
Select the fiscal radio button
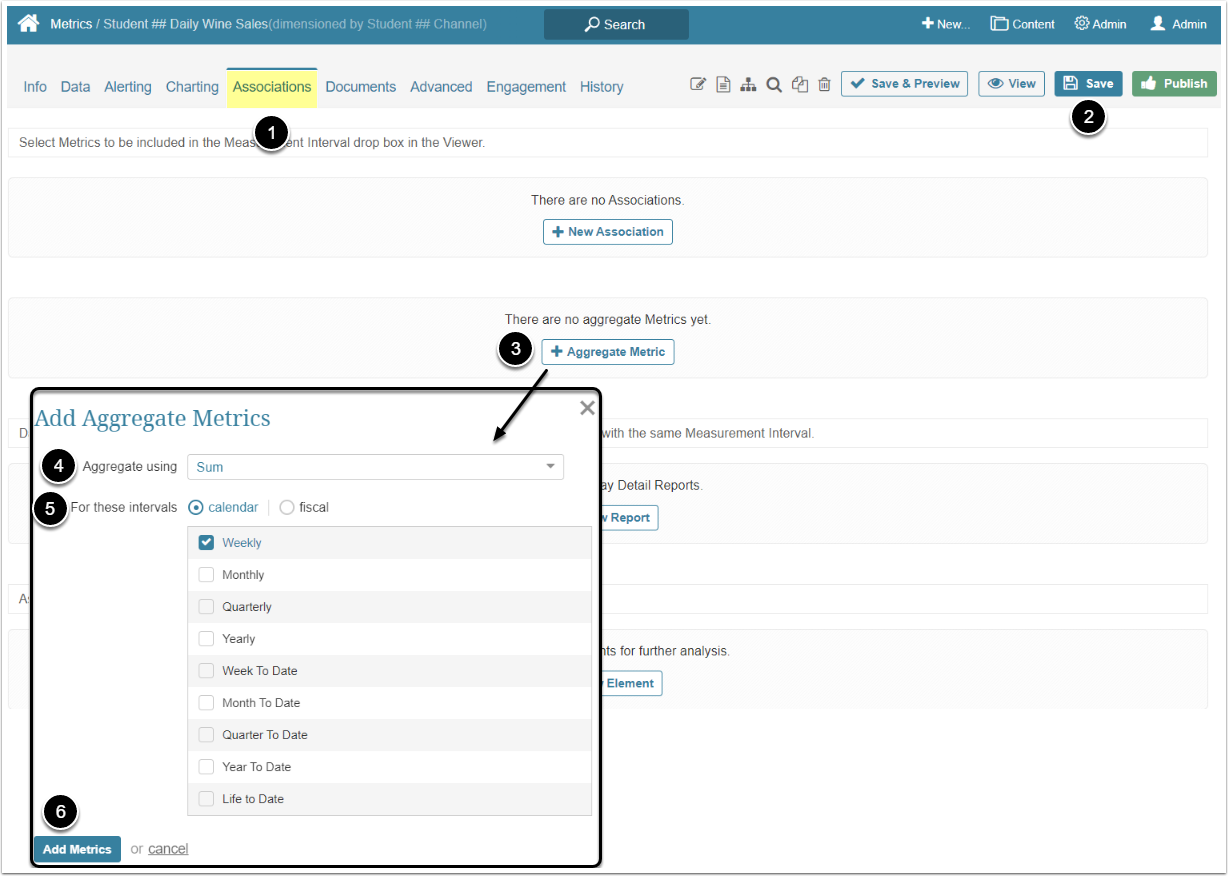coord(287,507)
